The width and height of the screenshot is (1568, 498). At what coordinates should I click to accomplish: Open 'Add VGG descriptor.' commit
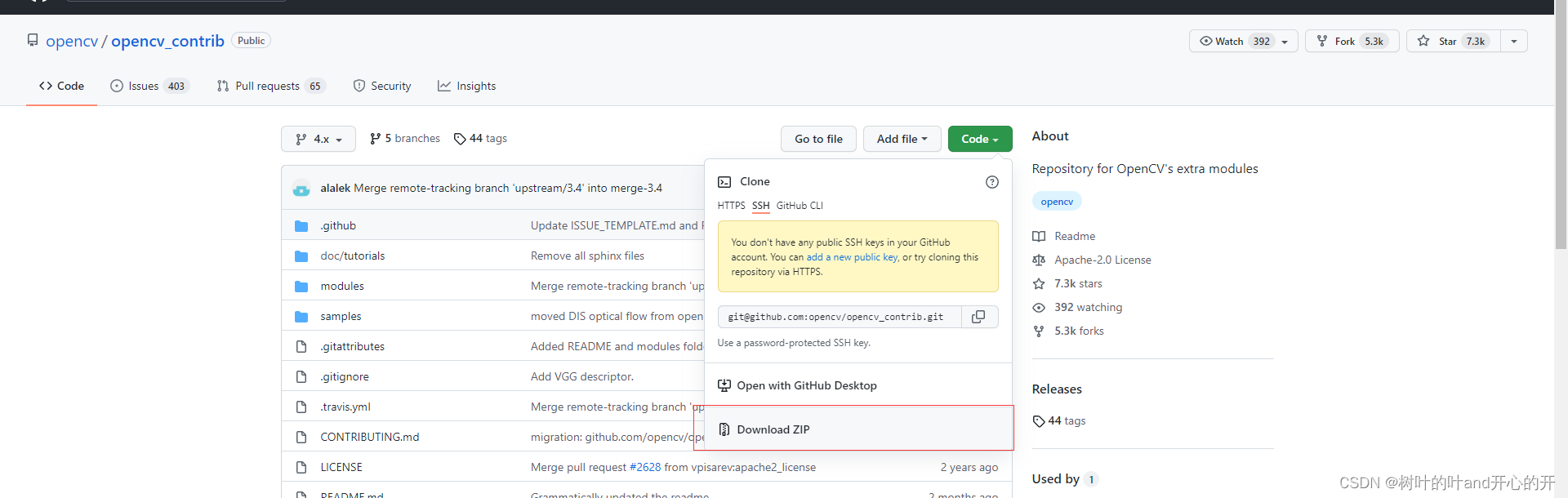tap(582, 376)
